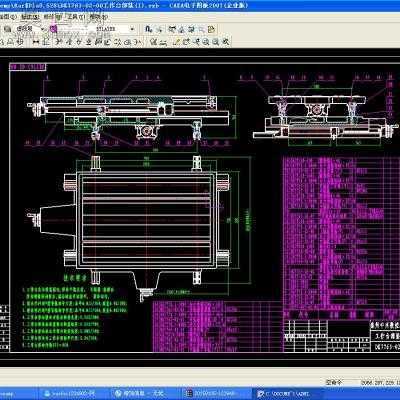The height and width of the screenshot is (400, 400).
Task: Pick the magenta layer color swatch
Action: click(x=53, y=29)
